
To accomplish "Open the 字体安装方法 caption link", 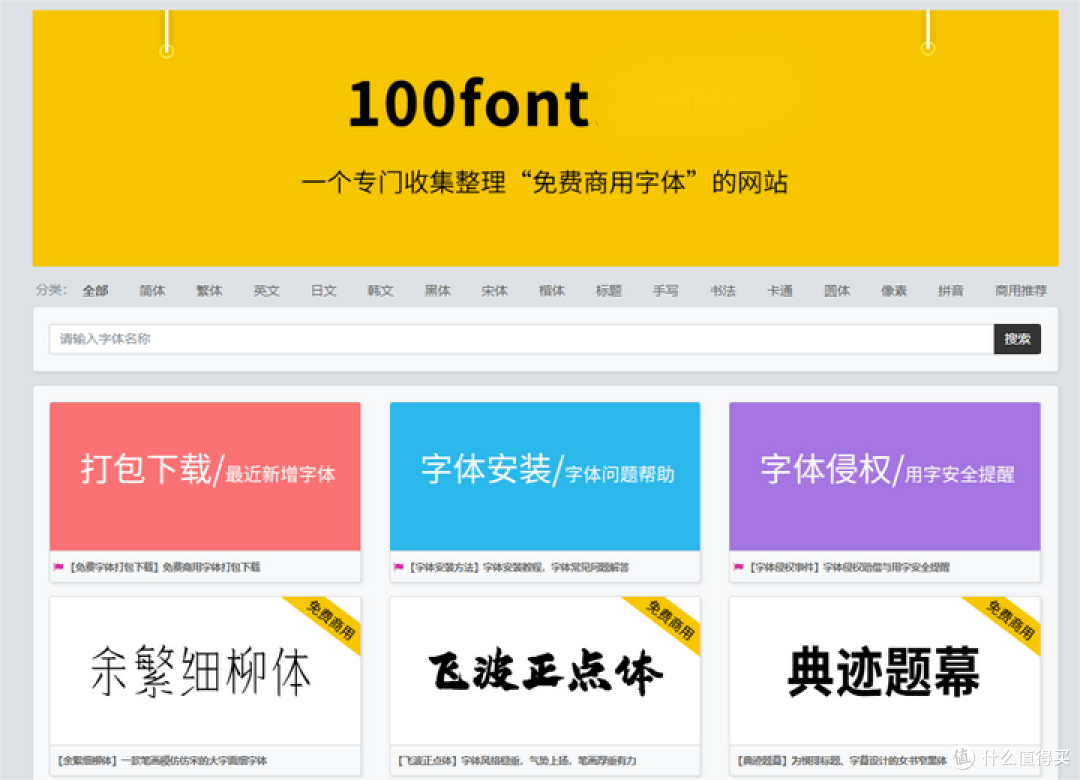I will tap(519, 567).
